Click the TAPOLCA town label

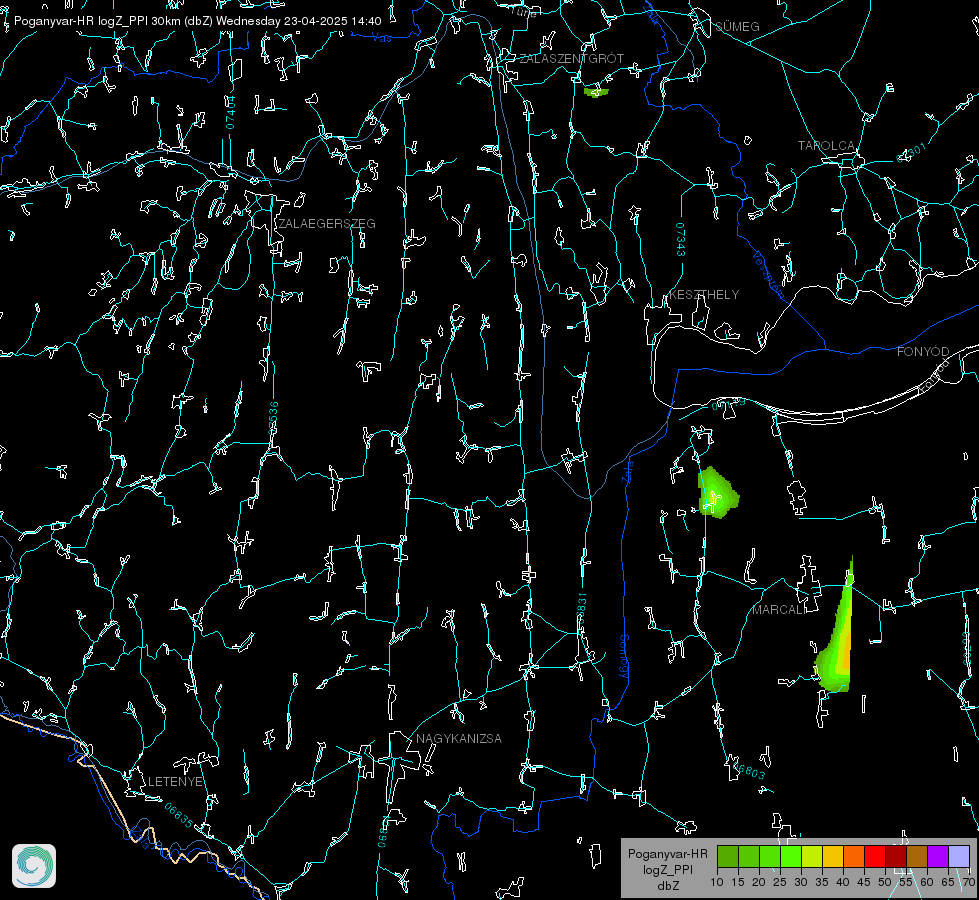click(x=826, y=146)
